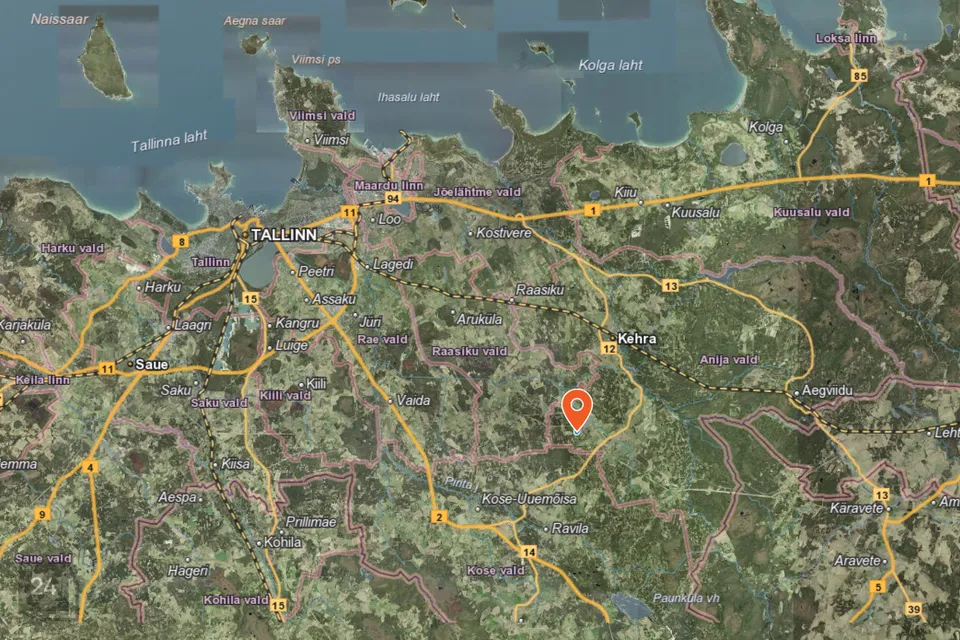
Task: Select the Loksa linn label
Action: [846, 38]
